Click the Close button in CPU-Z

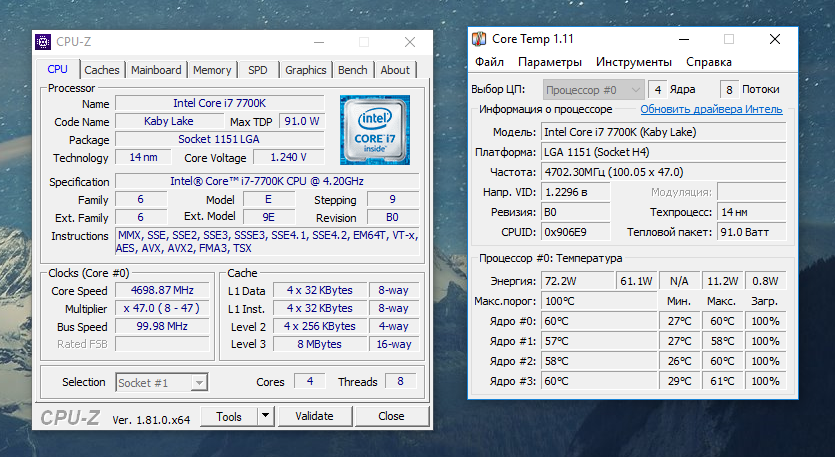coord(391,416)
